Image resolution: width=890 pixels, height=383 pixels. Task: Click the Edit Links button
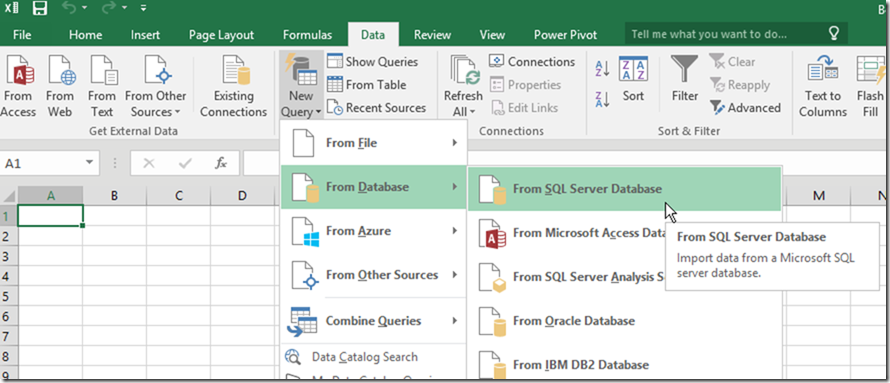pos(524,108)
